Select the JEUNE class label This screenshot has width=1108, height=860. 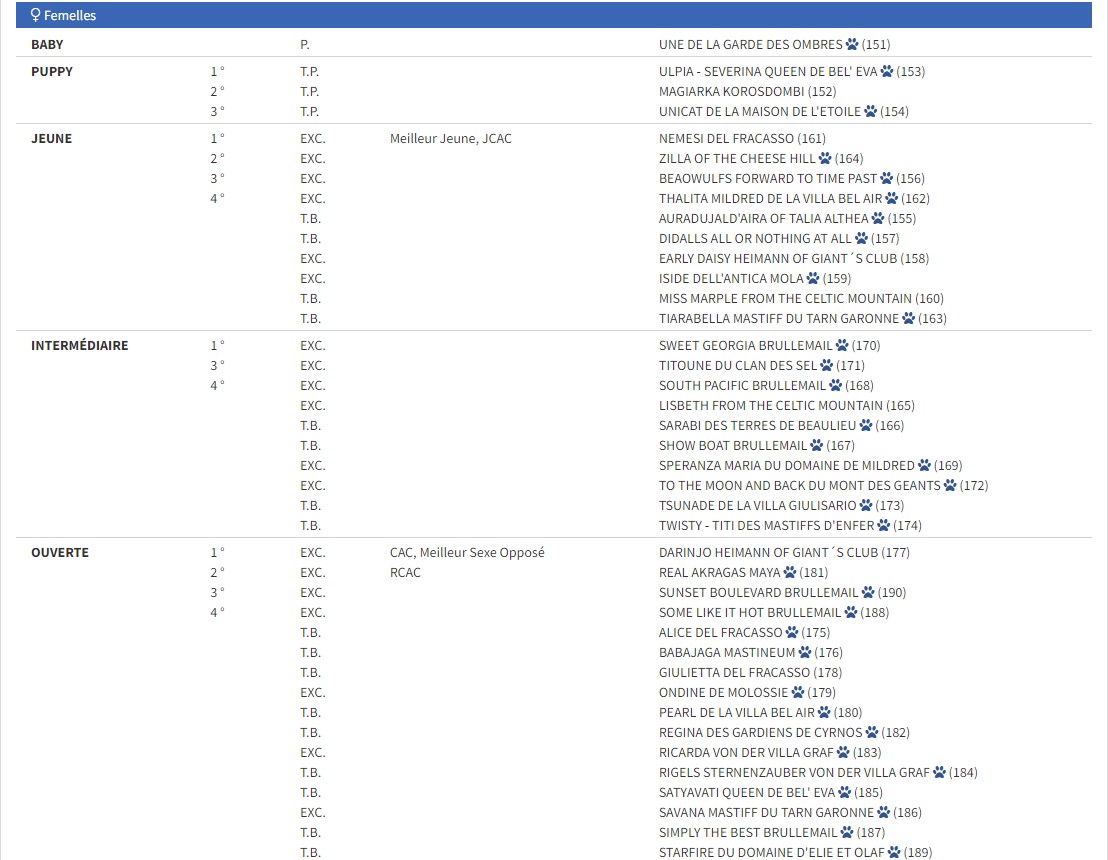[52, 139]
